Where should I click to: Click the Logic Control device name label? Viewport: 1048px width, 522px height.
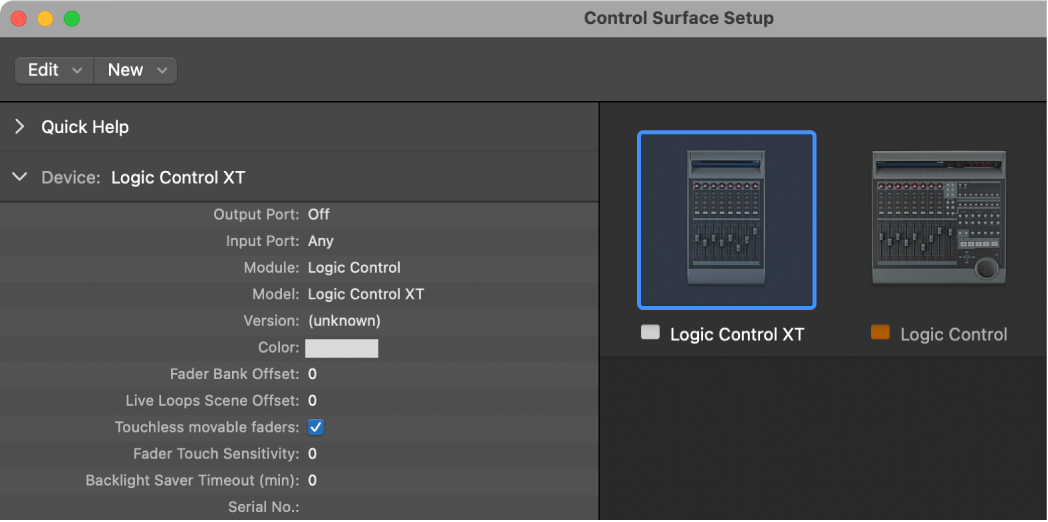point(954,334)
